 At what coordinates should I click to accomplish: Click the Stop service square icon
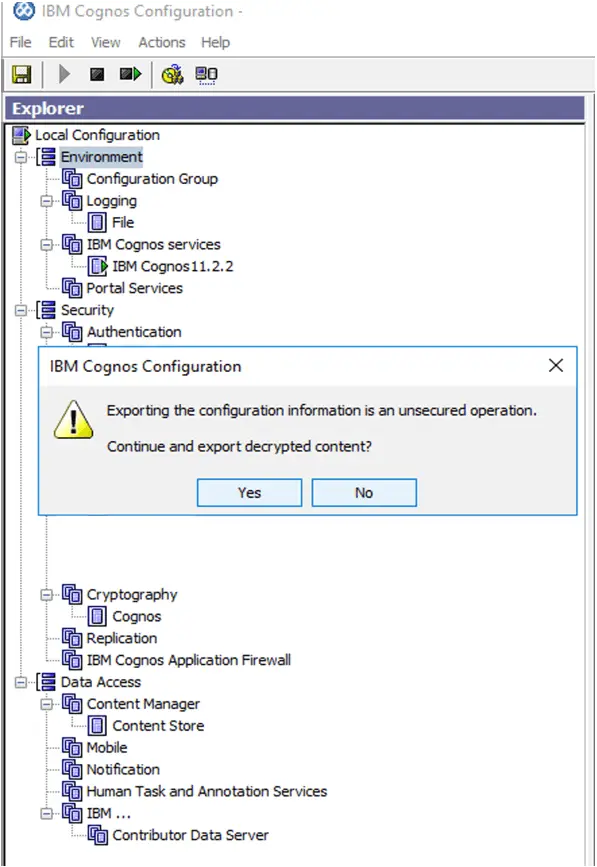click(97, 74)
